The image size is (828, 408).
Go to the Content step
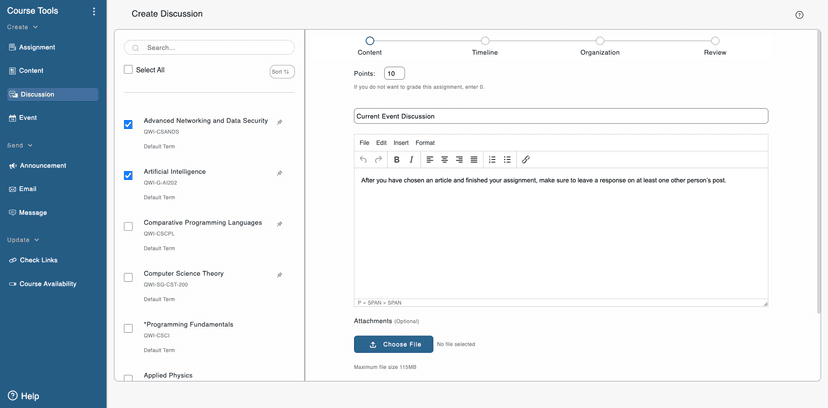point(370,41)
